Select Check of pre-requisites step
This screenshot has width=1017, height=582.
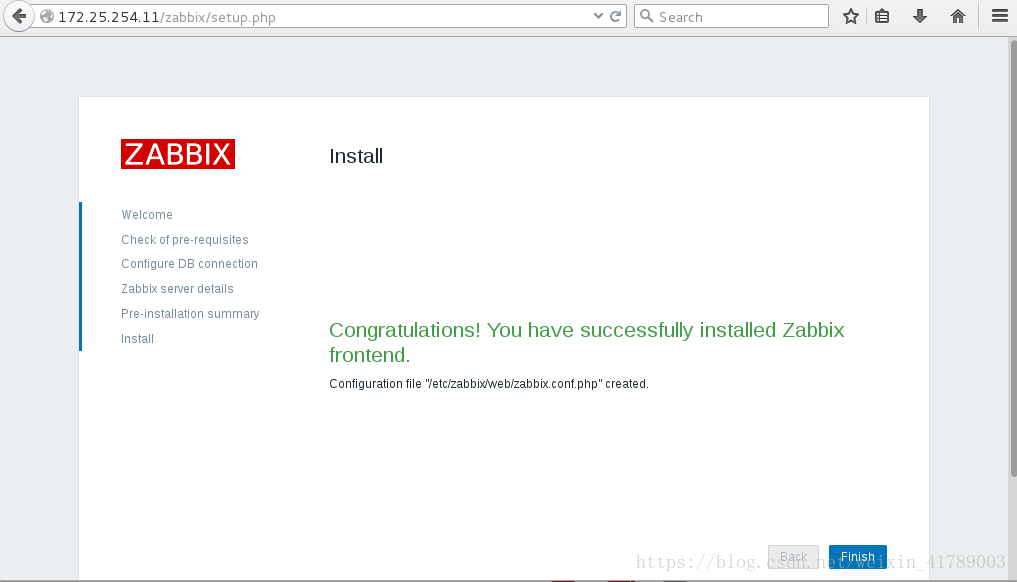pos(185,239)
